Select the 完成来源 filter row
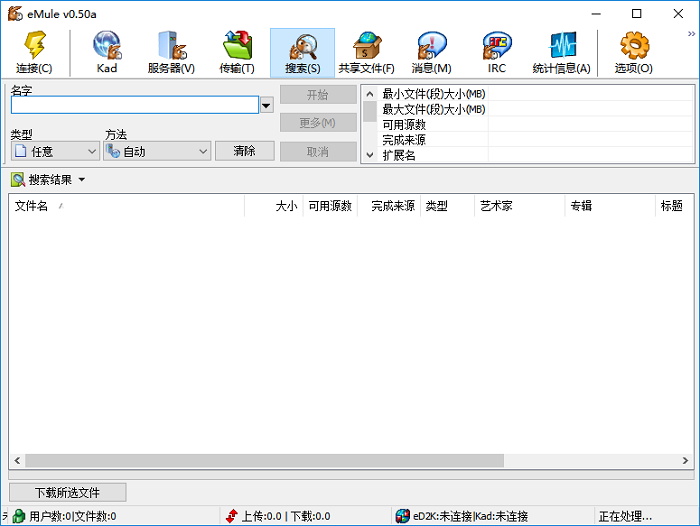Viewport: 700px width, 526px height. [537, 140]
